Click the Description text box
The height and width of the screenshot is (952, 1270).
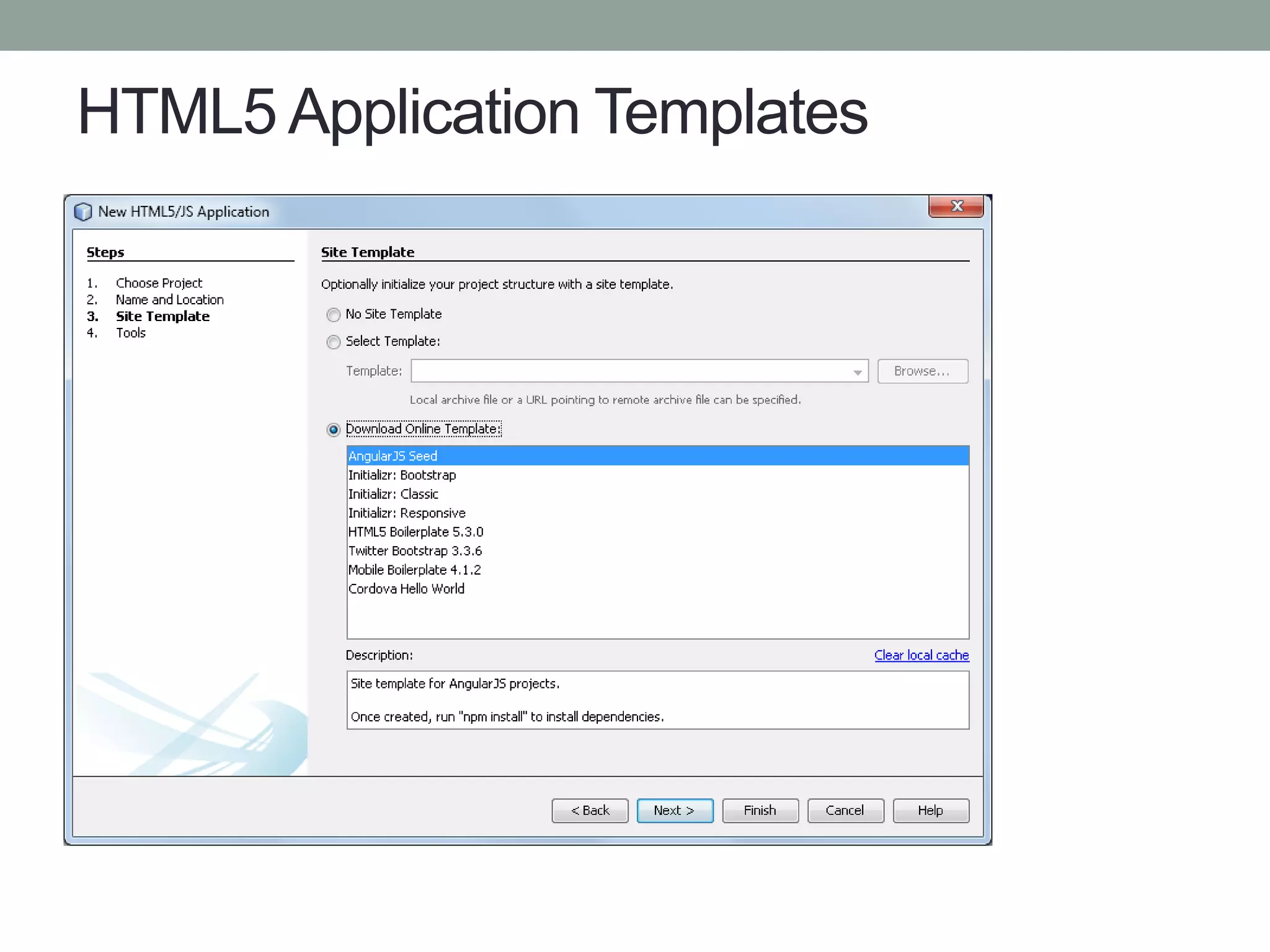coord(658,700)
